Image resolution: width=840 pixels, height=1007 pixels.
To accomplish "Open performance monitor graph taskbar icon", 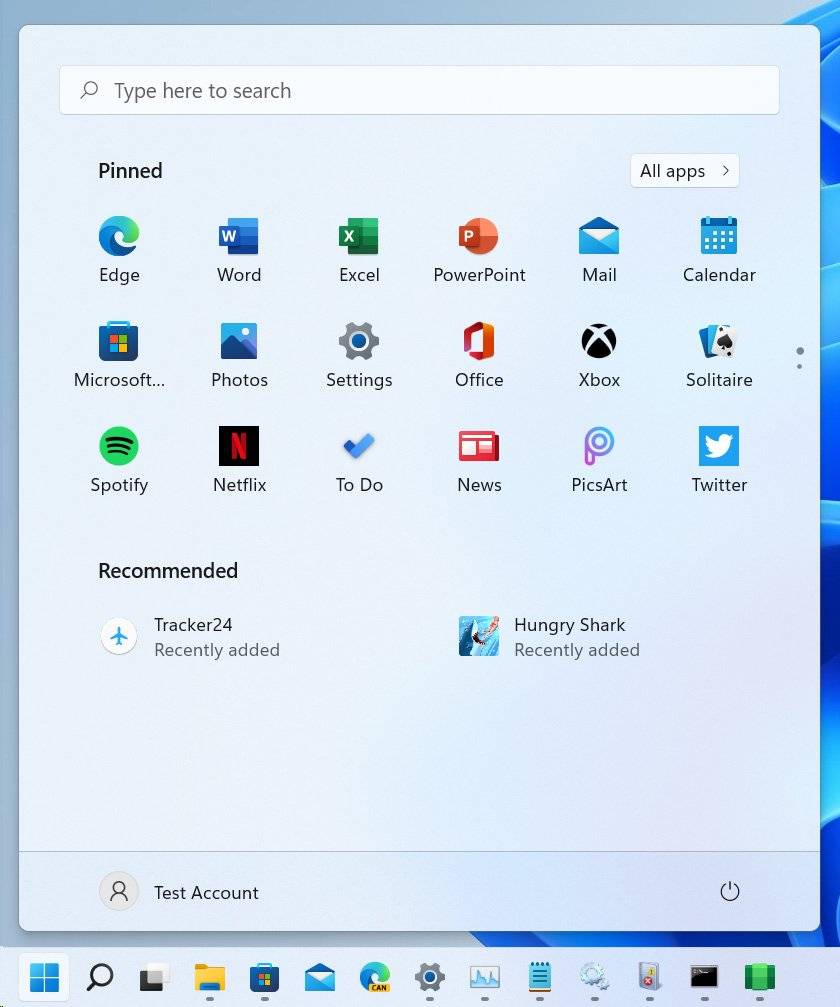I will pyautogui.click(x=484, y=977).
